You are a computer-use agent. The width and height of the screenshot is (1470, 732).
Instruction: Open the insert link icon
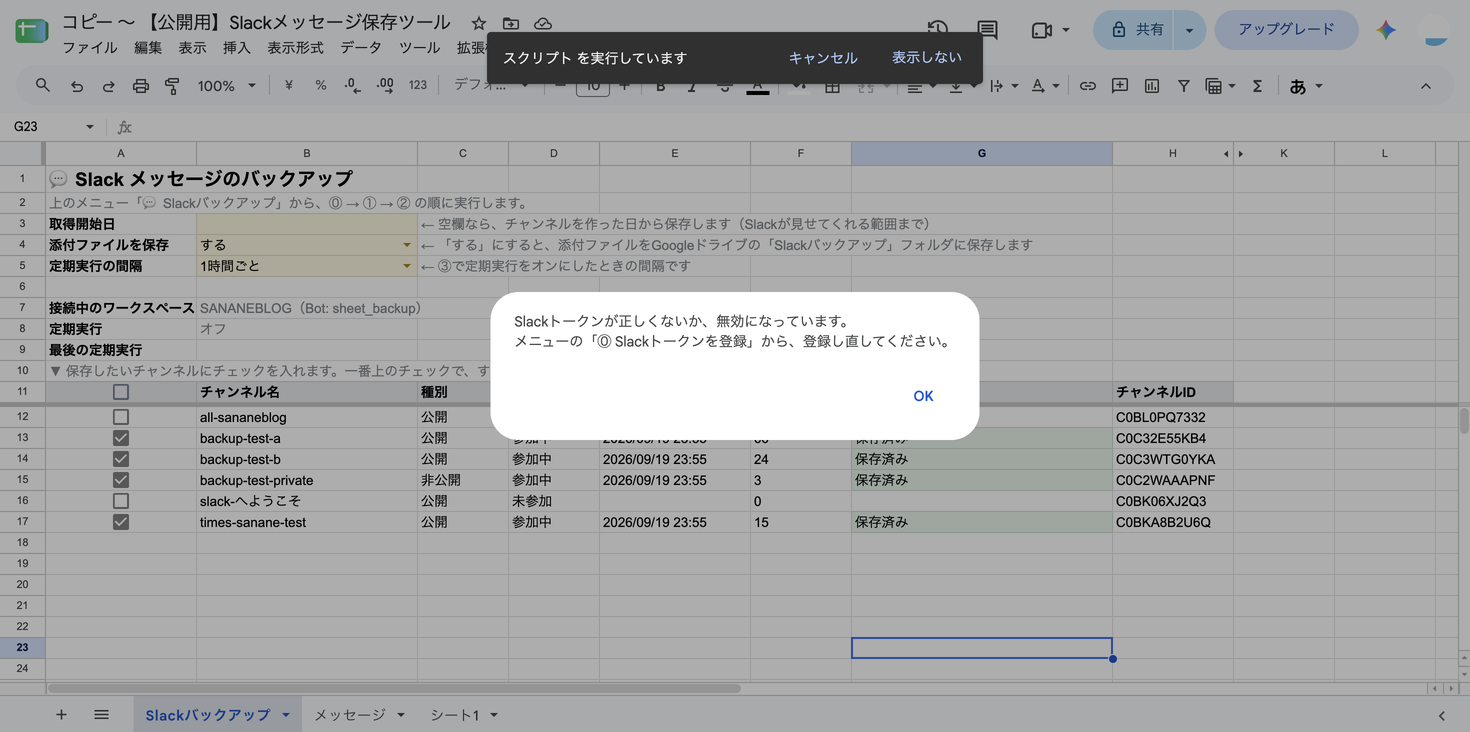(x=1087, y=86)
